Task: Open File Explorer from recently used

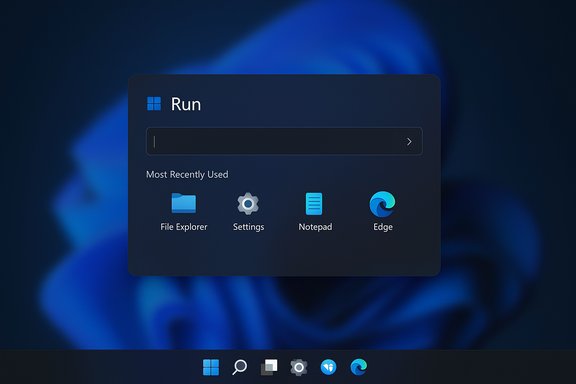Action: point(184,212)
